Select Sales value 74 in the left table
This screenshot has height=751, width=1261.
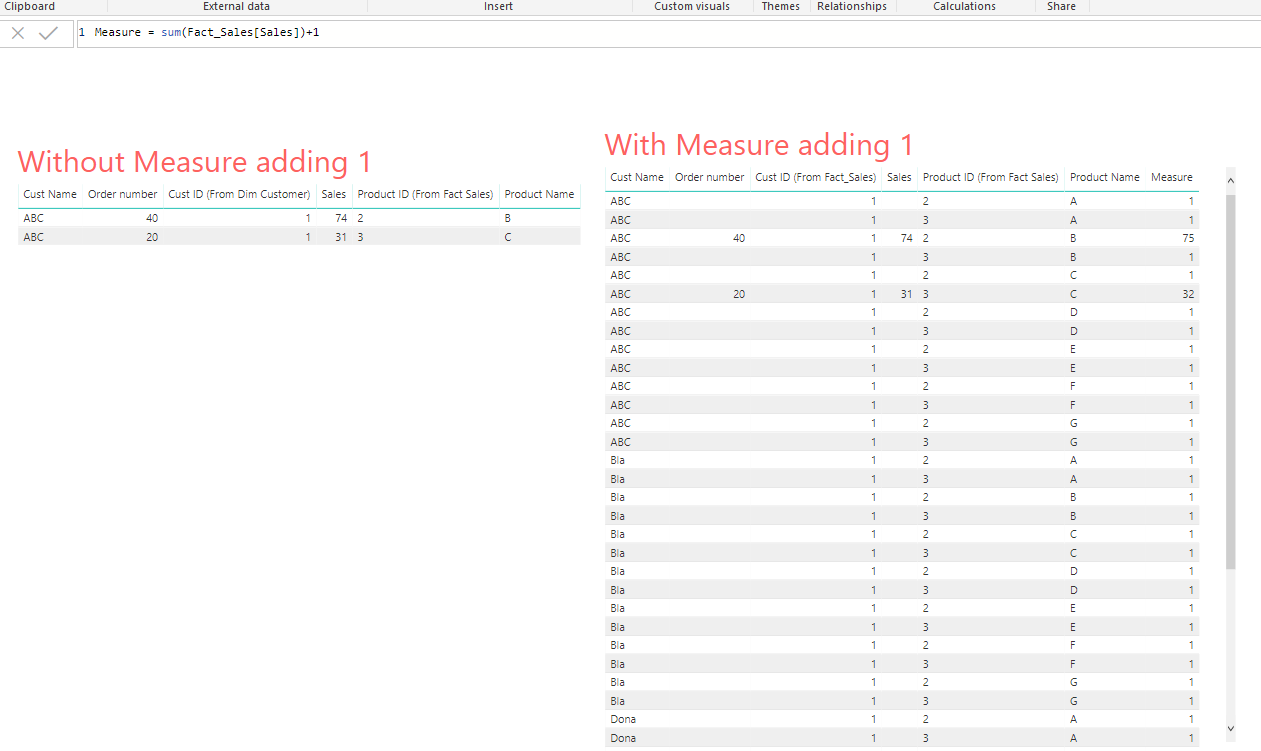(340, 218)
